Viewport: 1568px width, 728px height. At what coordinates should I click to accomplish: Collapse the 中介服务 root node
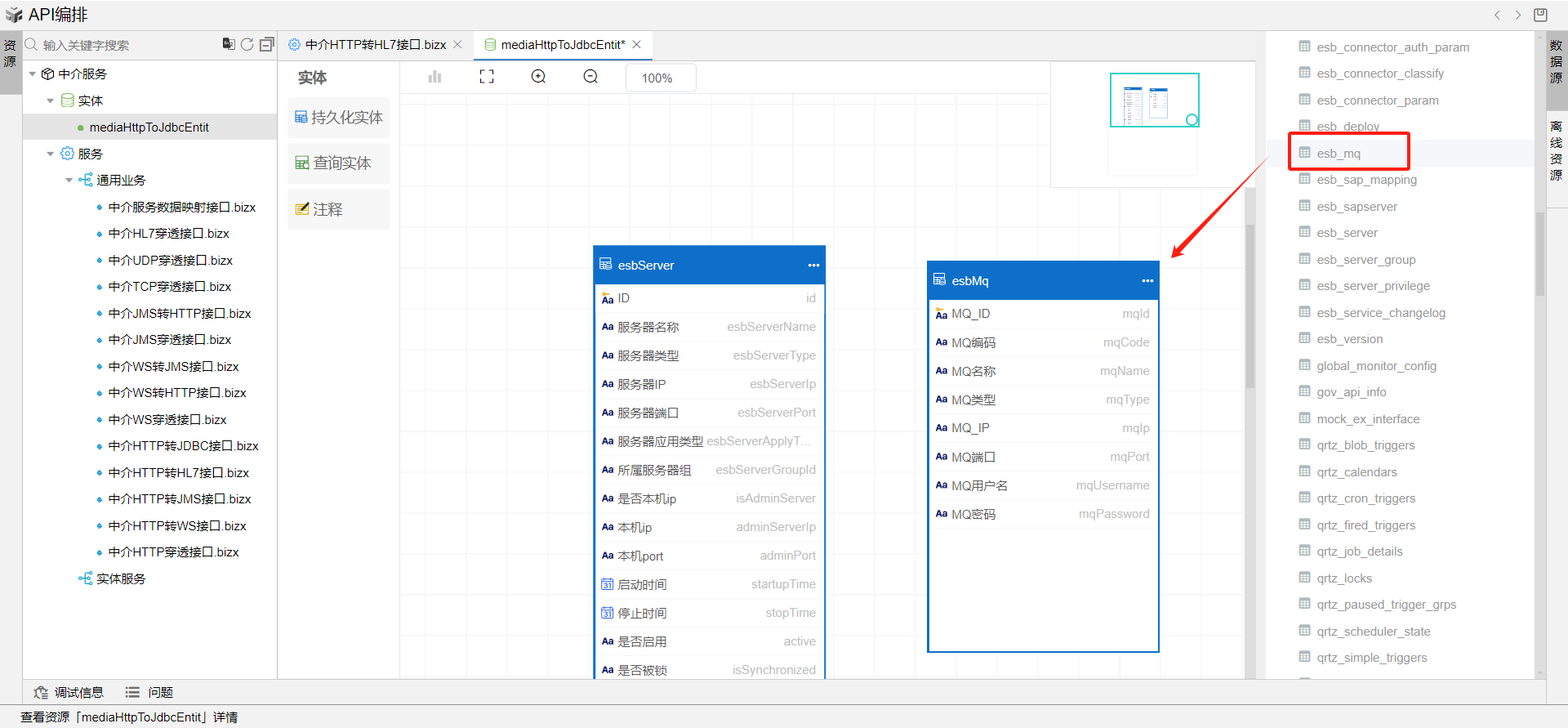(33, 74)
